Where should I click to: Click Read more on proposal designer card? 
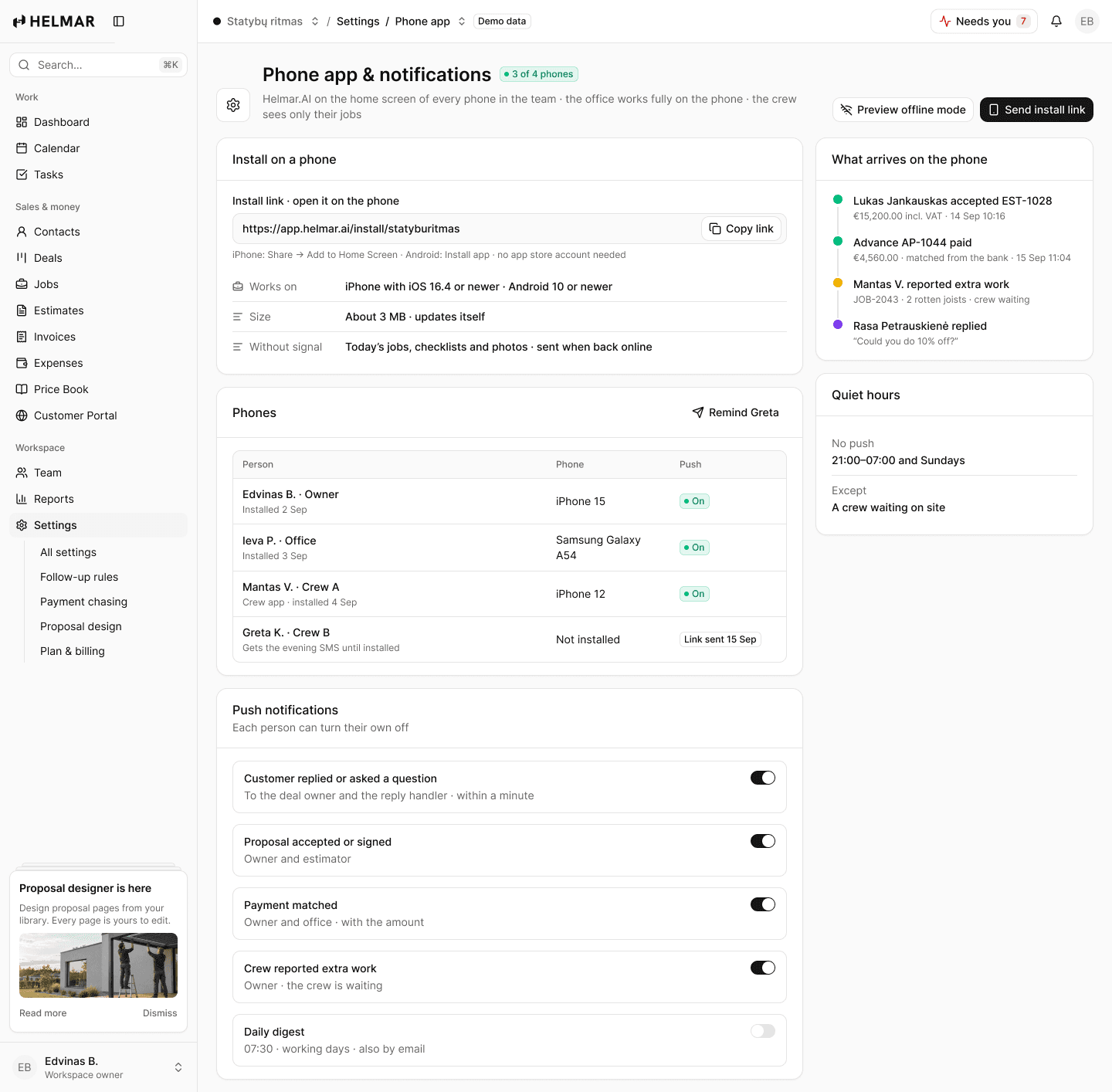pos(43,1013)
